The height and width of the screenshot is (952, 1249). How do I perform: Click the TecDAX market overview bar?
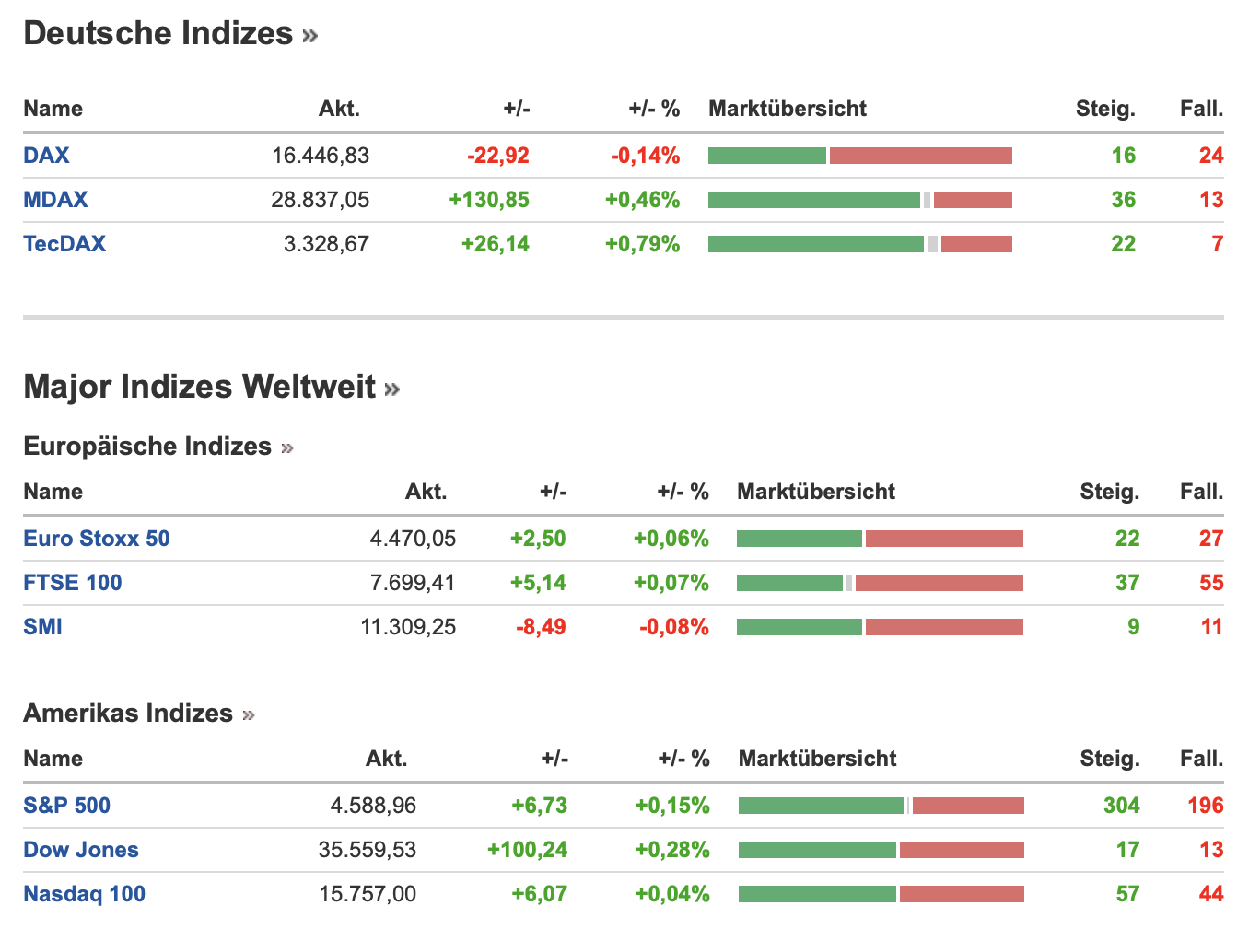[859, 244]
